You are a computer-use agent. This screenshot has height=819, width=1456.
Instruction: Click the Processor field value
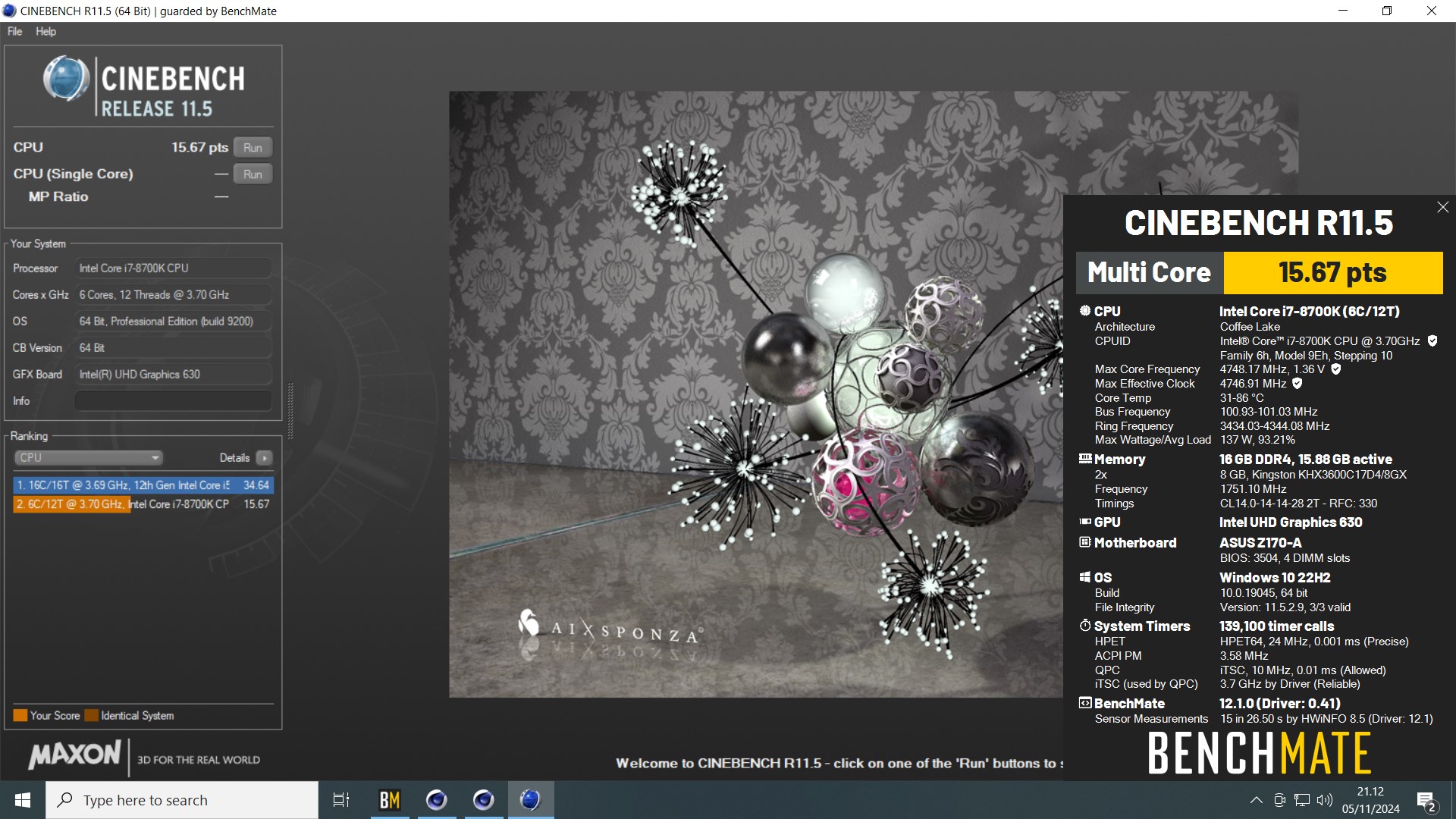[173, 268]
